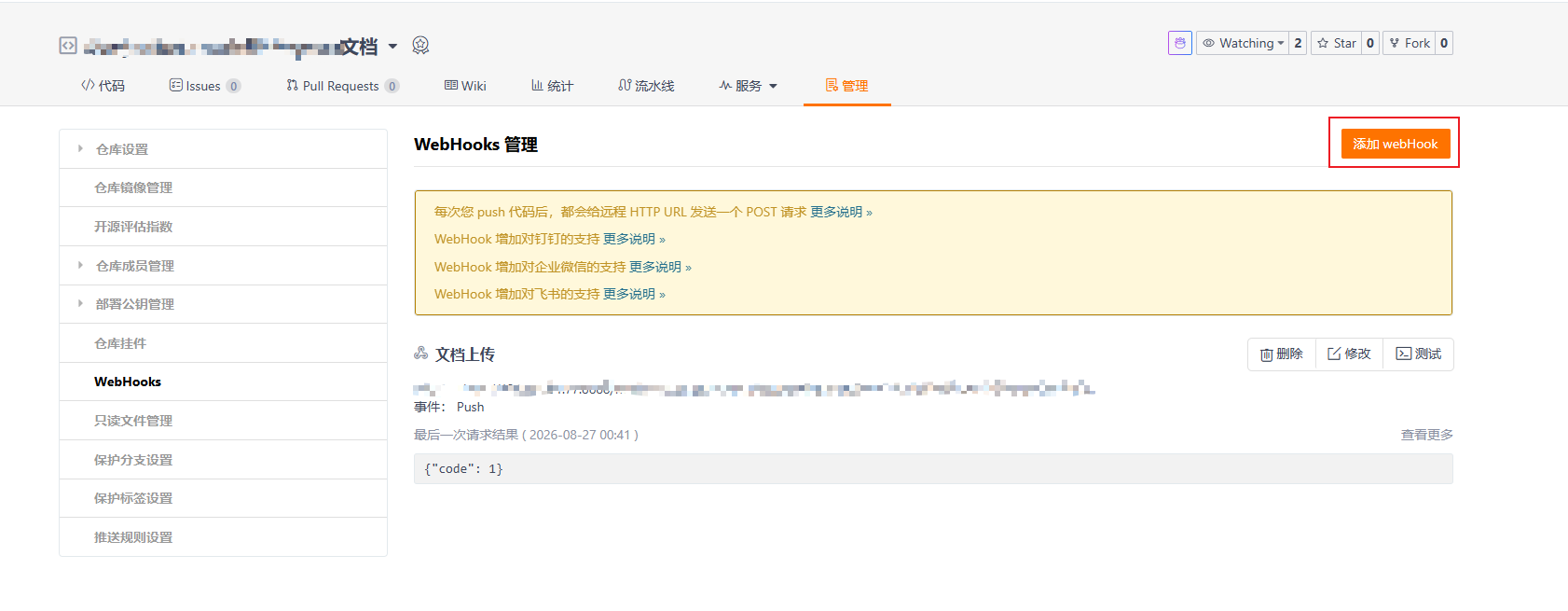1568x611 pixels.
Task: Open 开源评估指数 in sidebar
Action: [x=223, y=227]
